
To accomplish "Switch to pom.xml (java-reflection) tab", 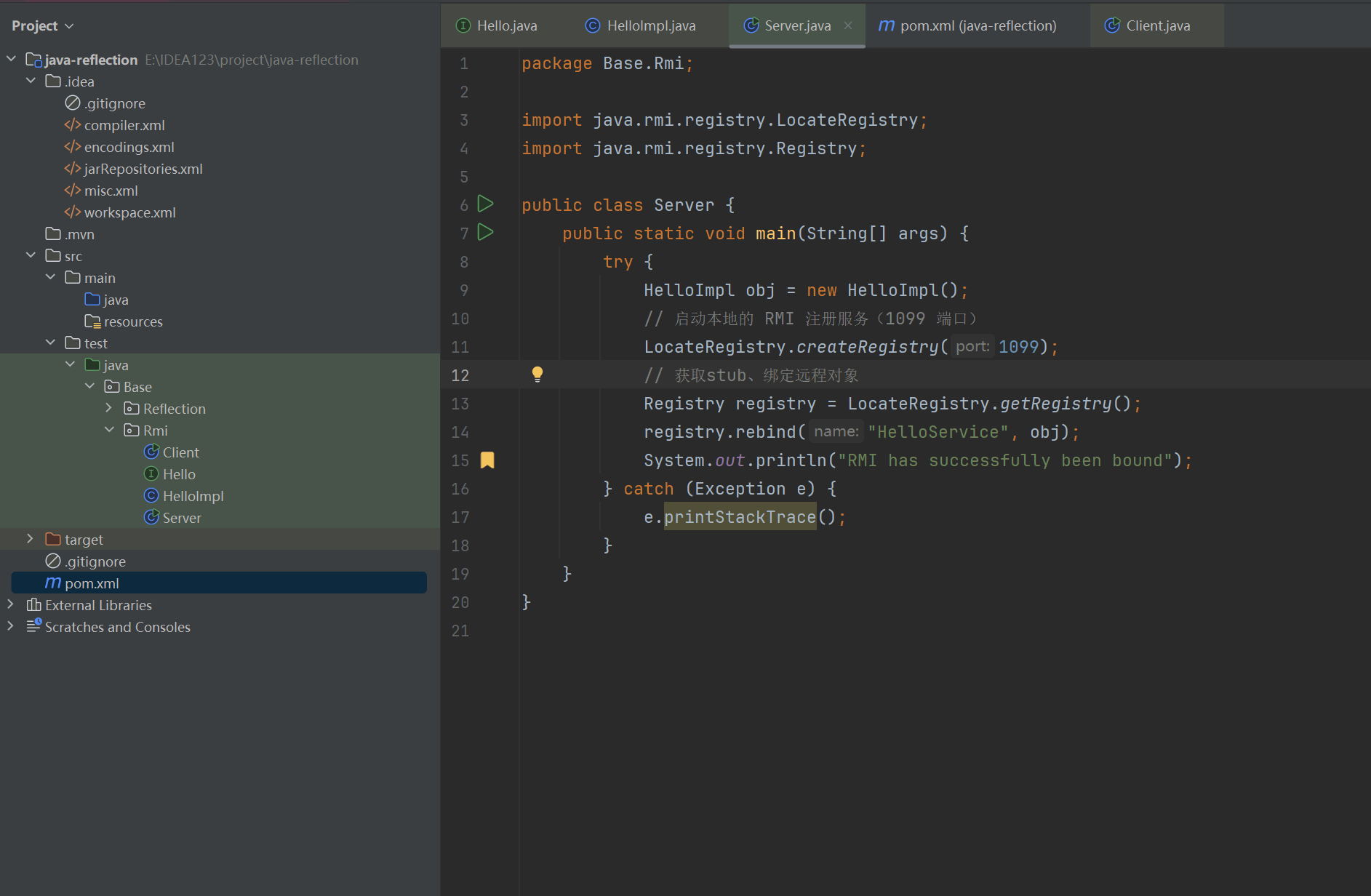I will tap(977, 26).
